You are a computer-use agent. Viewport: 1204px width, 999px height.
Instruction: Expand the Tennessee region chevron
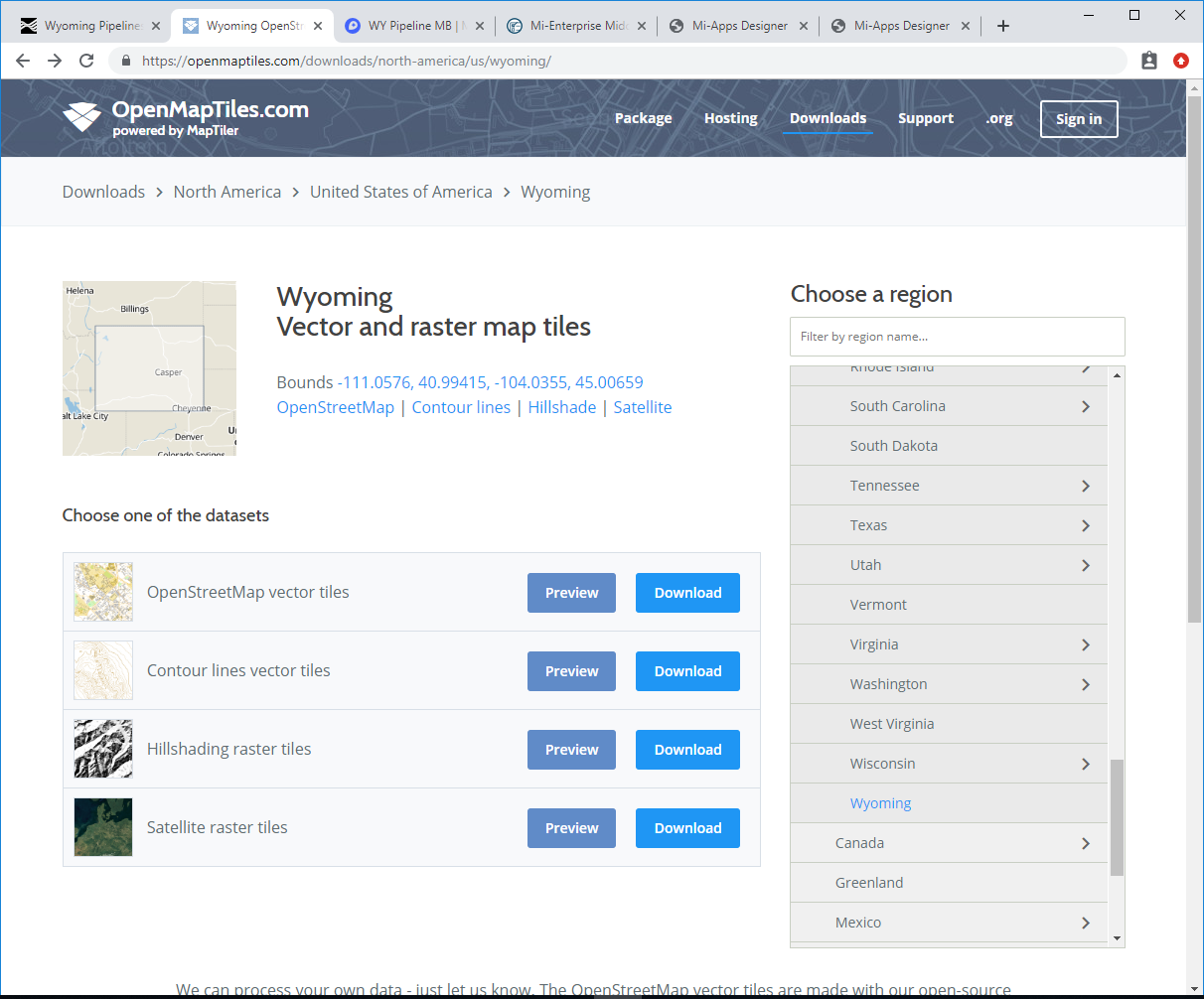click(x=1086, y=486)
